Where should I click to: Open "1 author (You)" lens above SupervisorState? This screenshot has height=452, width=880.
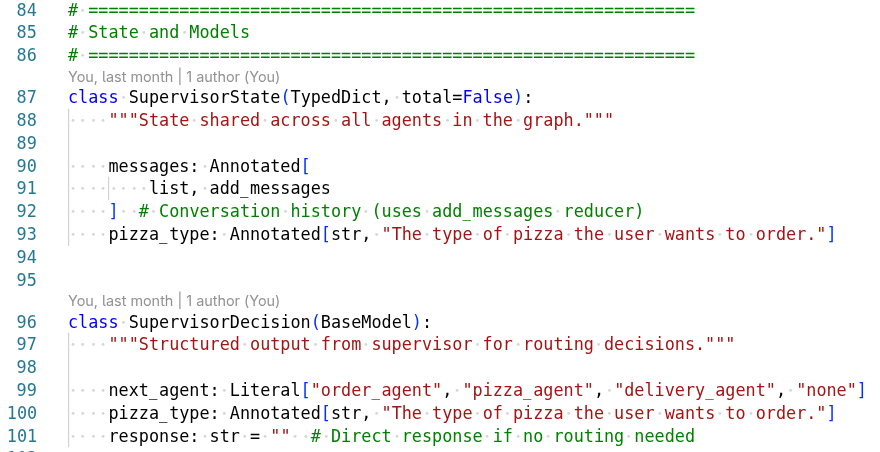[x=232, y=76]
